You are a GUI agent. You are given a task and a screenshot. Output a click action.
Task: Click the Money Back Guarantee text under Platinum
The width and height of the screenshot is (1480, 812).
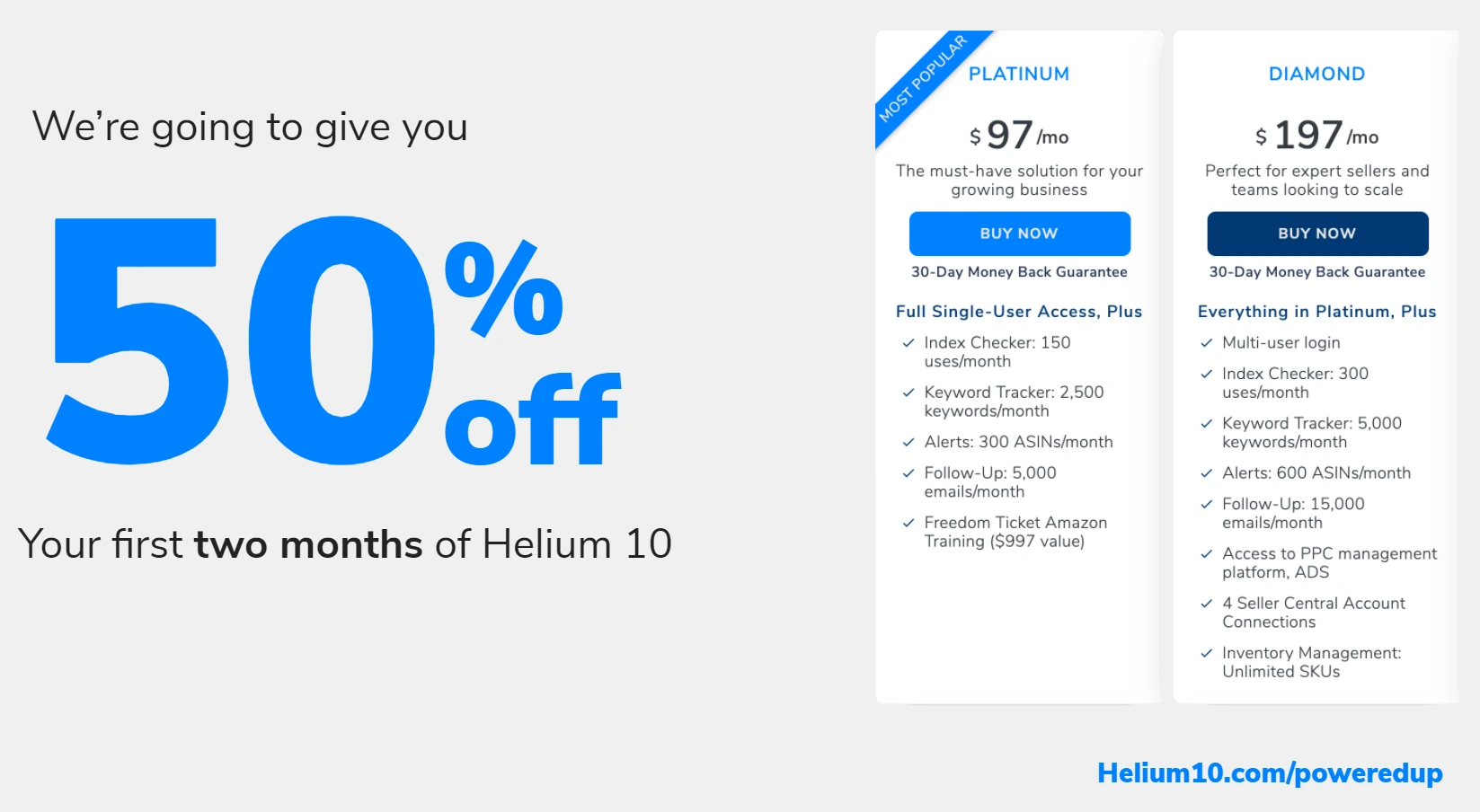click(x=1019, y=272)
